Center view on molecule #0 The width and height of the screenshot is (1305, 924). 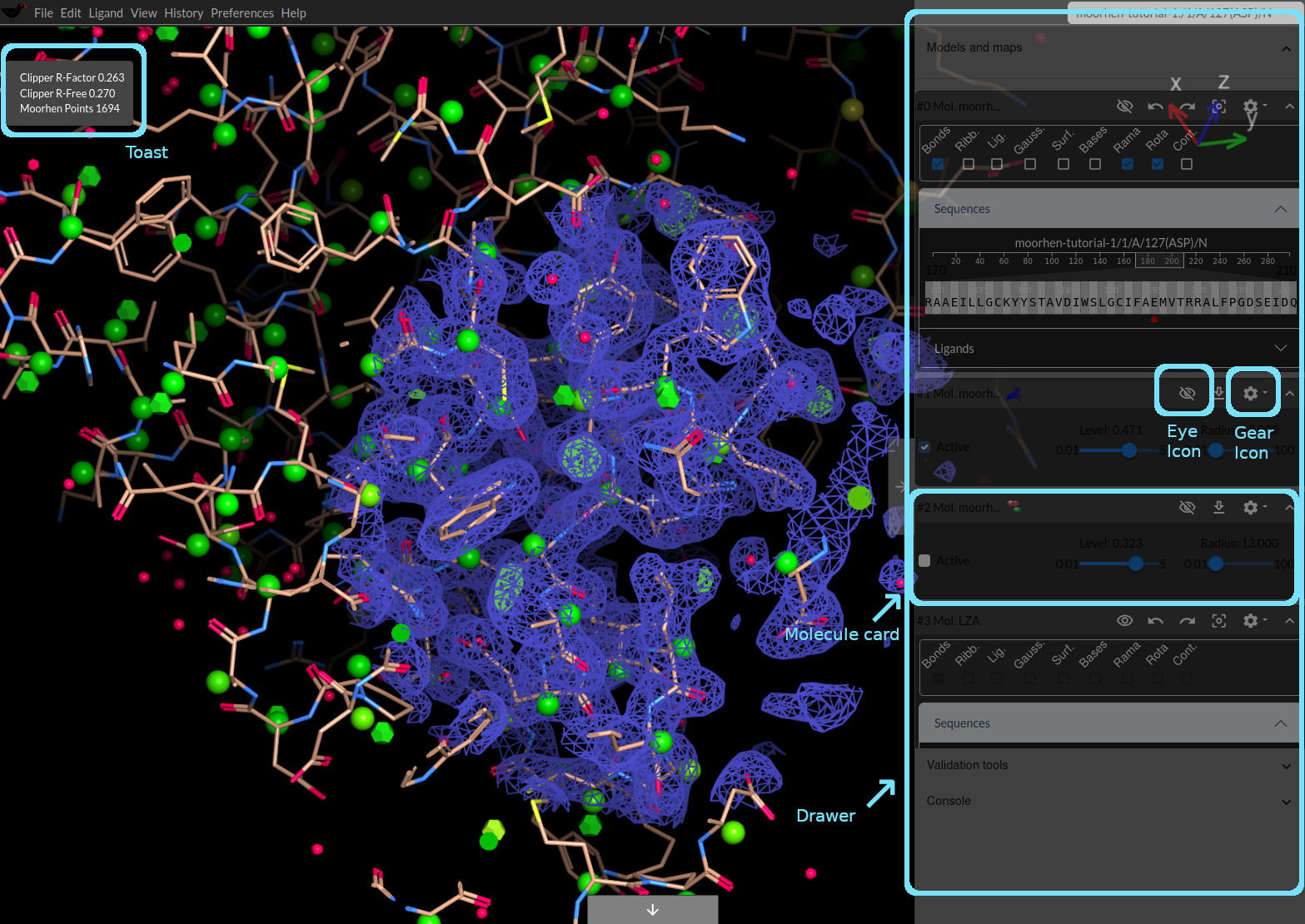coord(1218,107)
